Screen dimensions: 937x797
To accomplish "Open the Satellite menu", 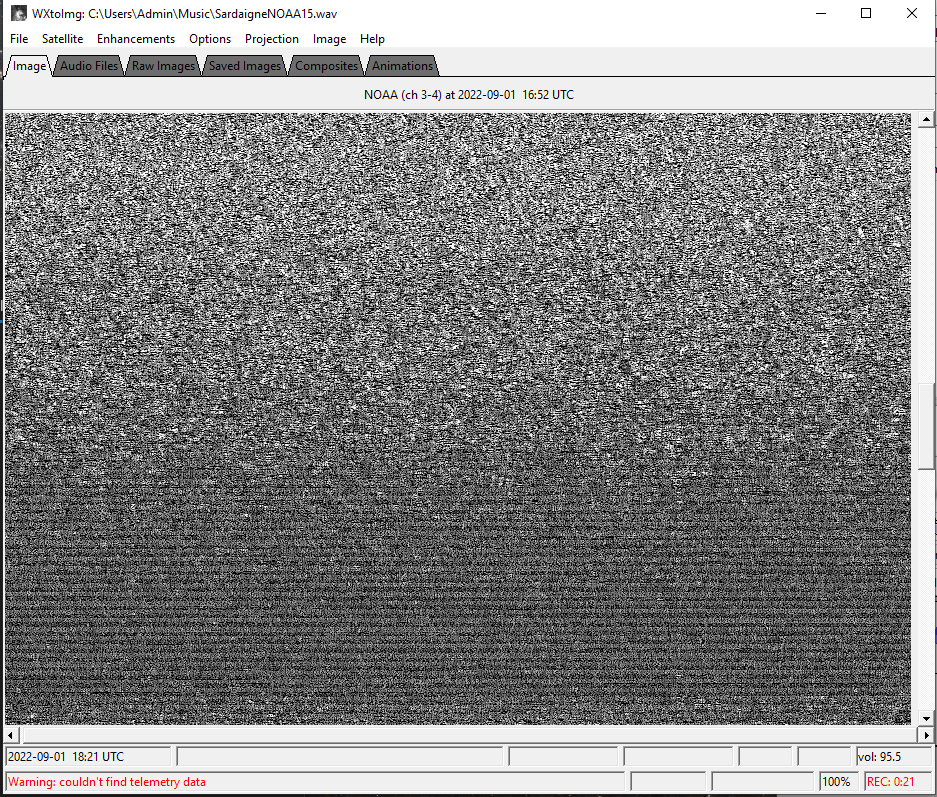I will pos(62,39).
